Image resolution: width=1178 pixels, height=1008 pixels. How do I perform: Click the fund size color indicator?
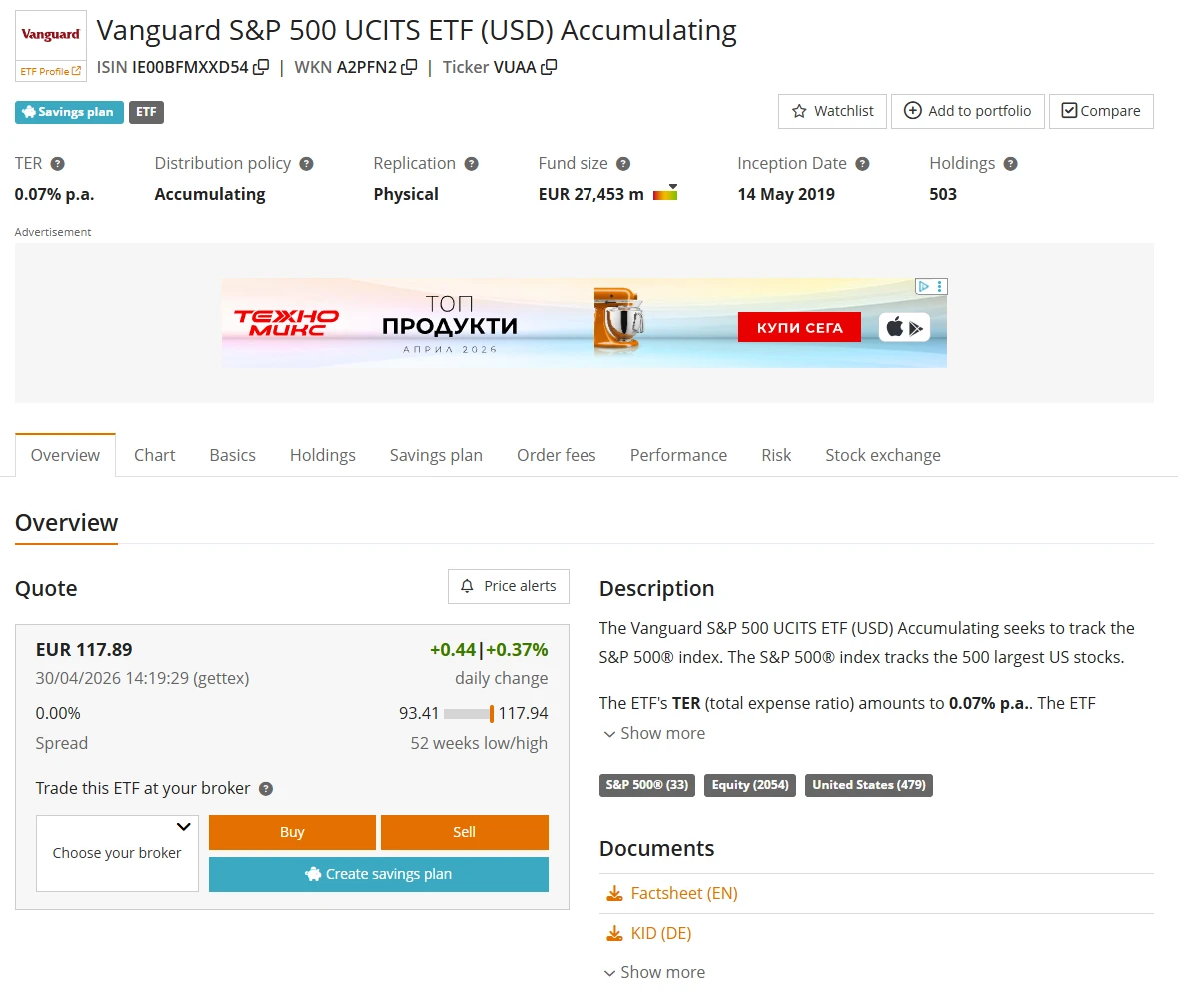pos(665,194)
